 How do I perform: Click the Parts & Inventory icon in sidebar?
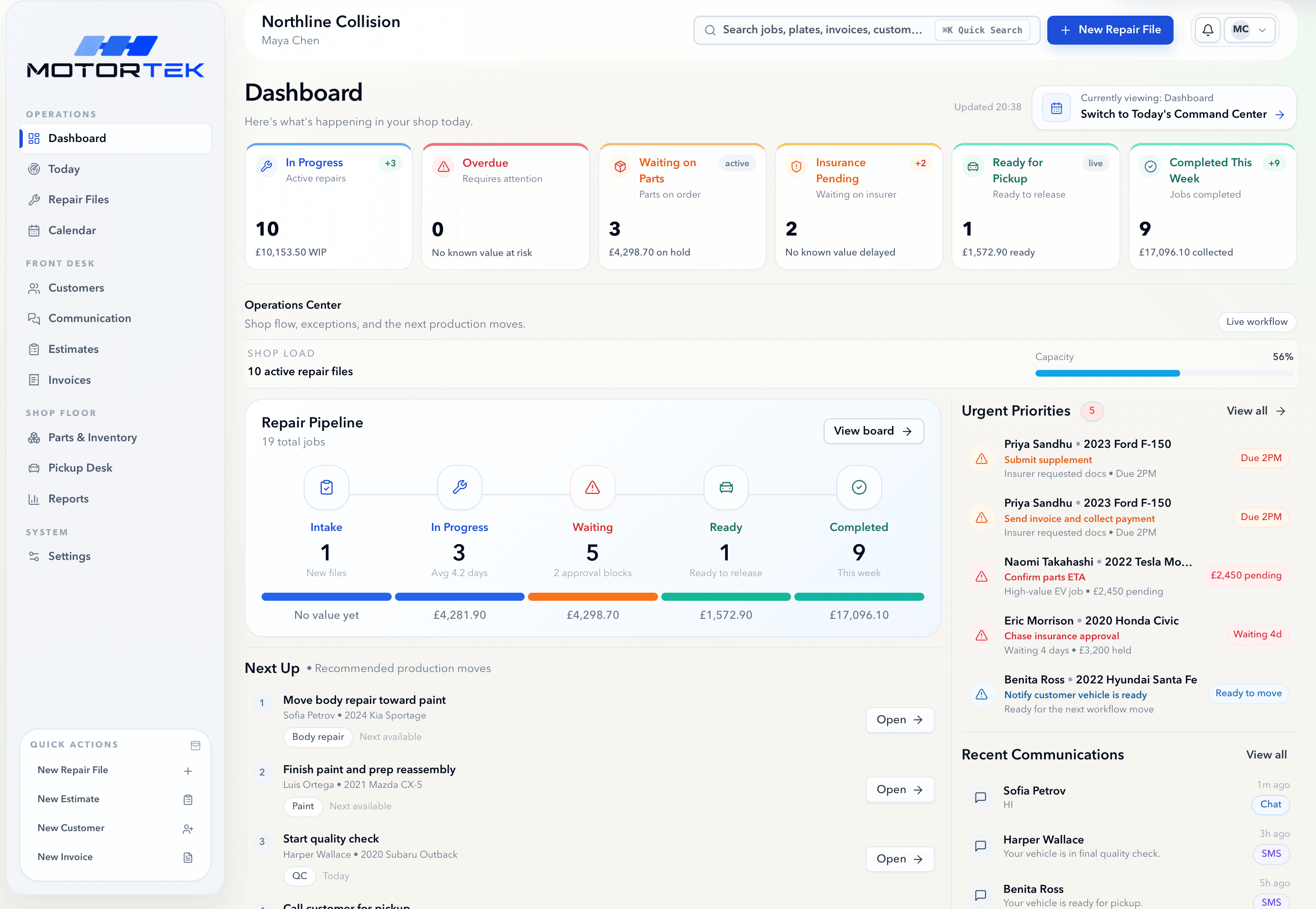[x=34, y=437]
